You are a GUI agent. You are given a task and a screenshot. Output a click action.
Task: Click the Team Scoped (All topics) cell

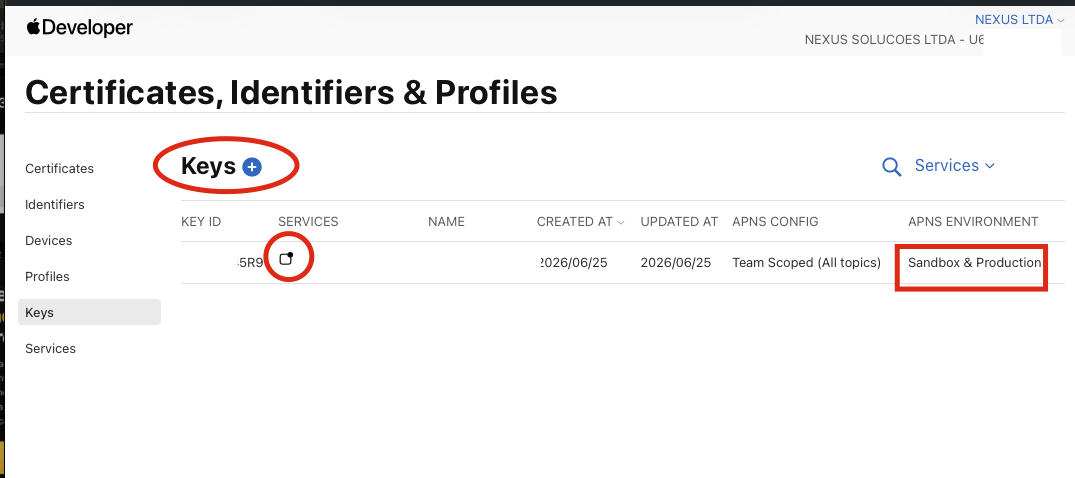(806, 263)
